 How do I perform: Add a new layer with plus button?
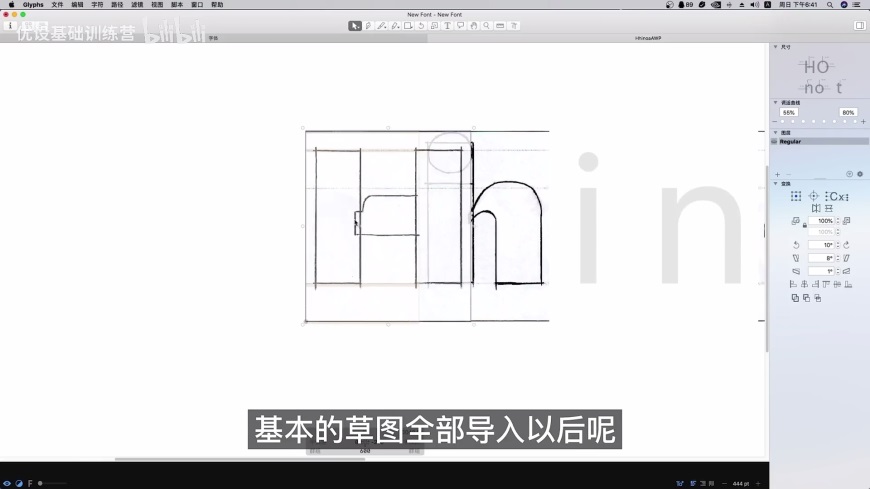777,174
